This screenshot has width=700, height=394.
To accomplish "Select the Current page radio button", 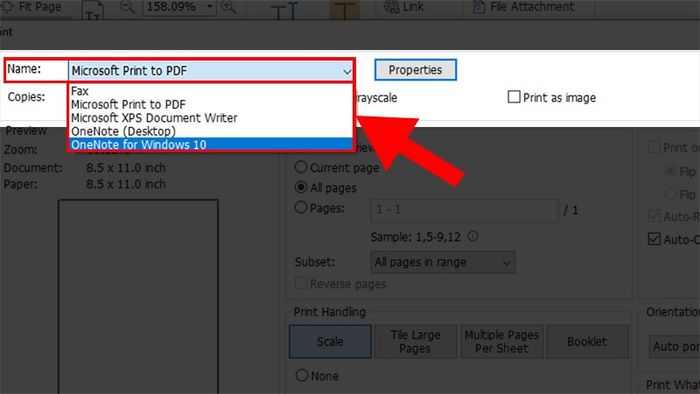I will 301,167.
